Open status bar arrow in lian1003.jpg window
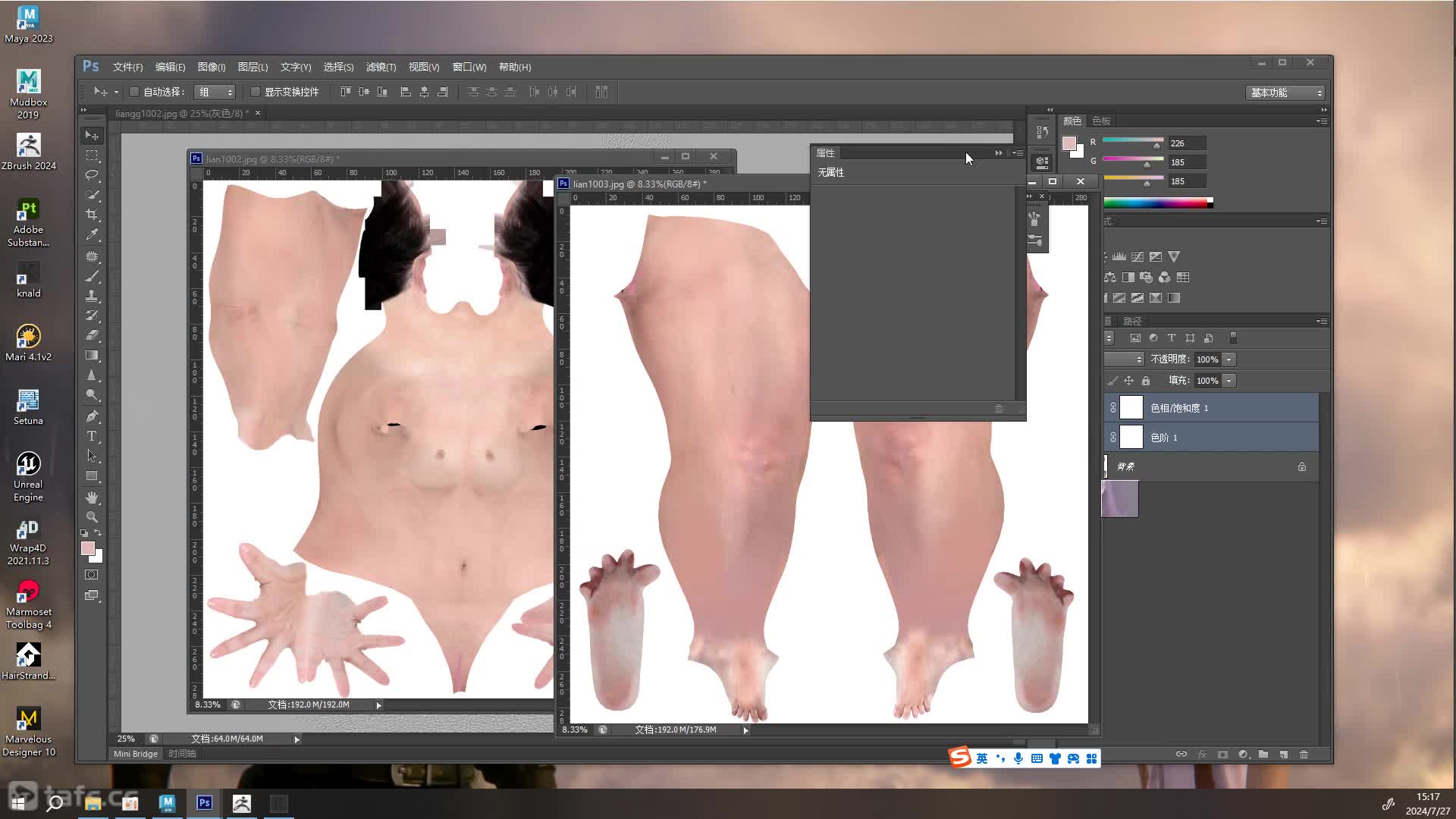The width and height of the screenshot is (1456, 819). coord(745,730)
